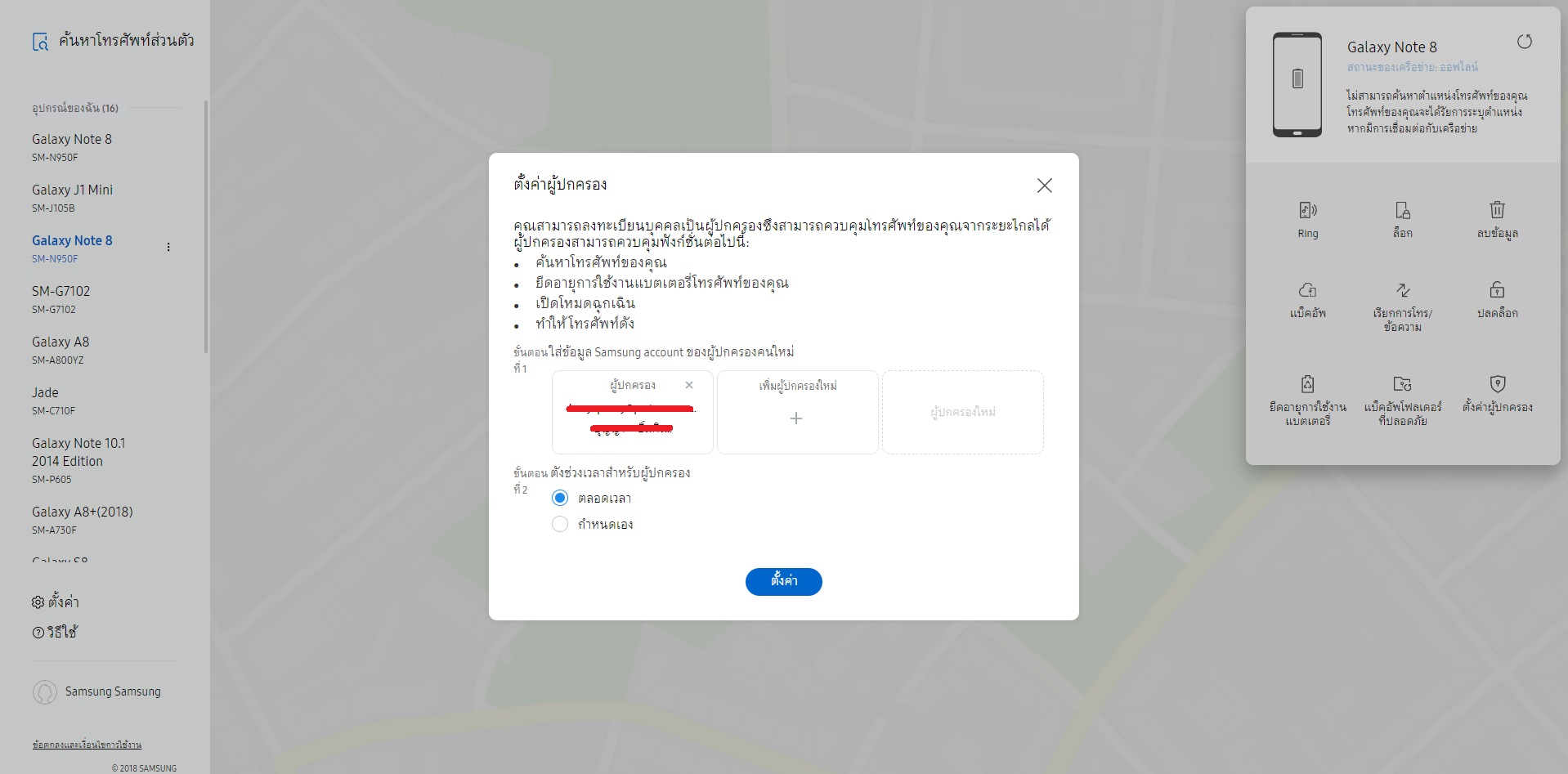Image resolution: width=1568 pixels, height=774 pixels.
Task: Open the Backup (แบ็คอัพ) cloud icon
Action: (x=1307, y=290)
